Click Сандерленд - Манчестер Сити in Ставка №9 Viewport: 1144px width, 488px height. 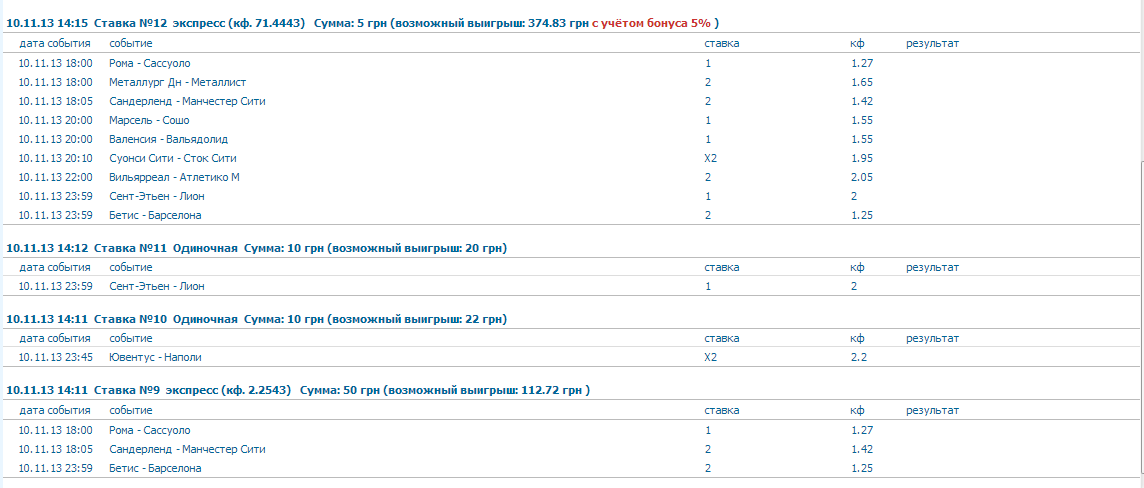(x=187, y=449)
